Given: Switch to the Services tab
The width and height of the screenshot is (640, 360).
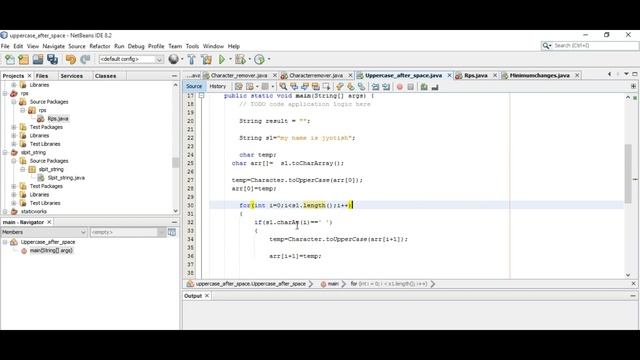Looking at the screenshot, I should coord(71,76).
